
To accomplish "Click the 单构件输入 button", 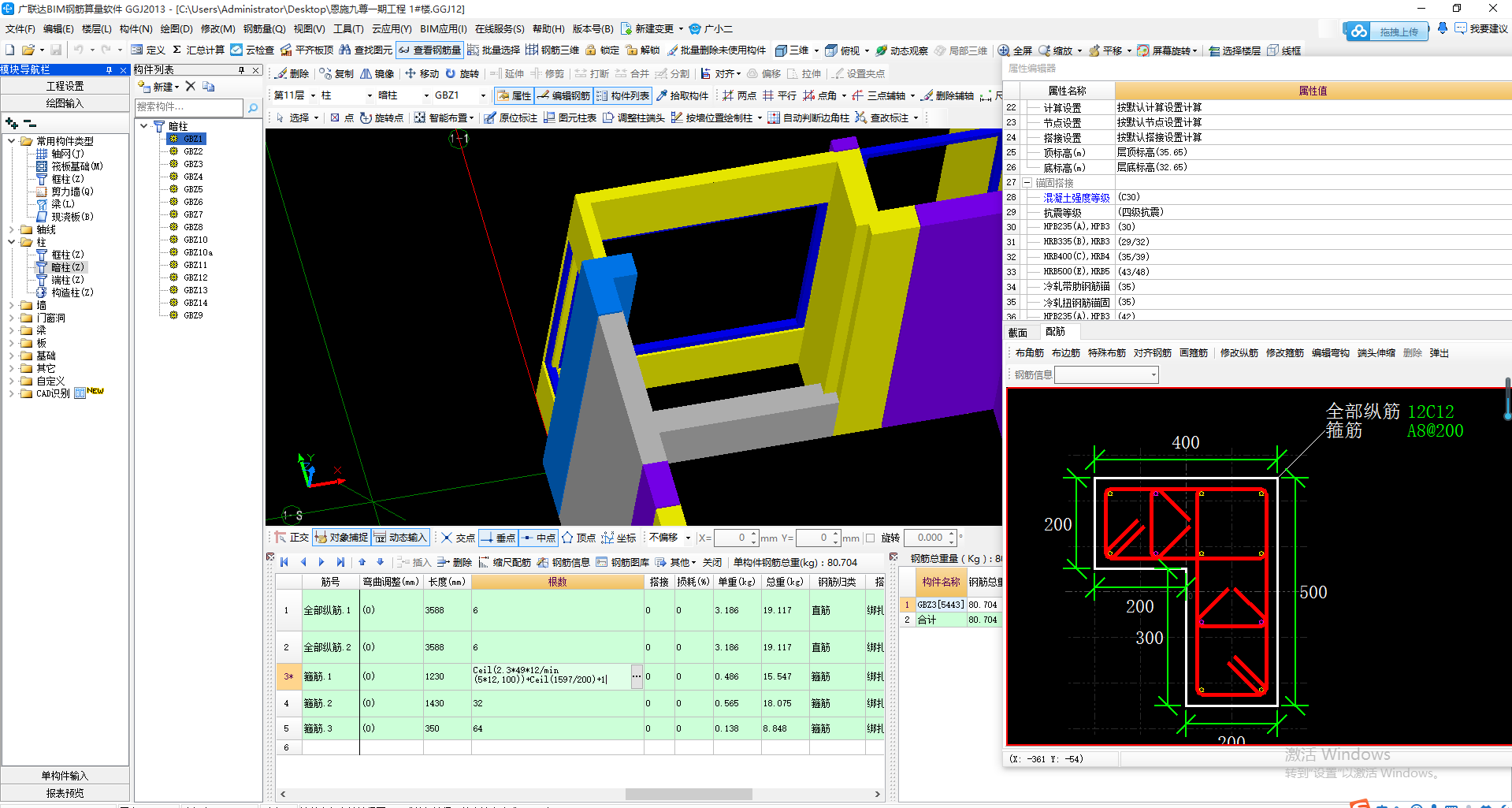I will pyautogui.click(x=65, y=776).
